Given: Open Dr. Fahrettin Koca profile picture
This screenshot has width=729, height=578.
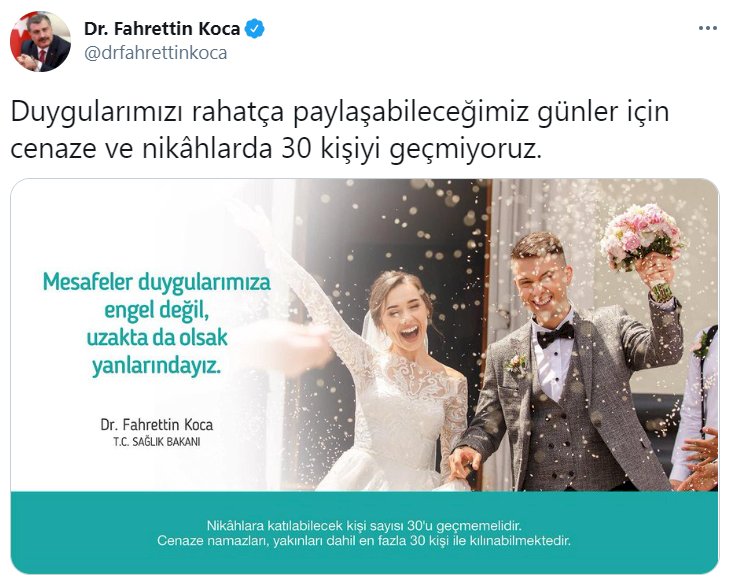Looking at the screenshot, I should [x=40, y=41].
